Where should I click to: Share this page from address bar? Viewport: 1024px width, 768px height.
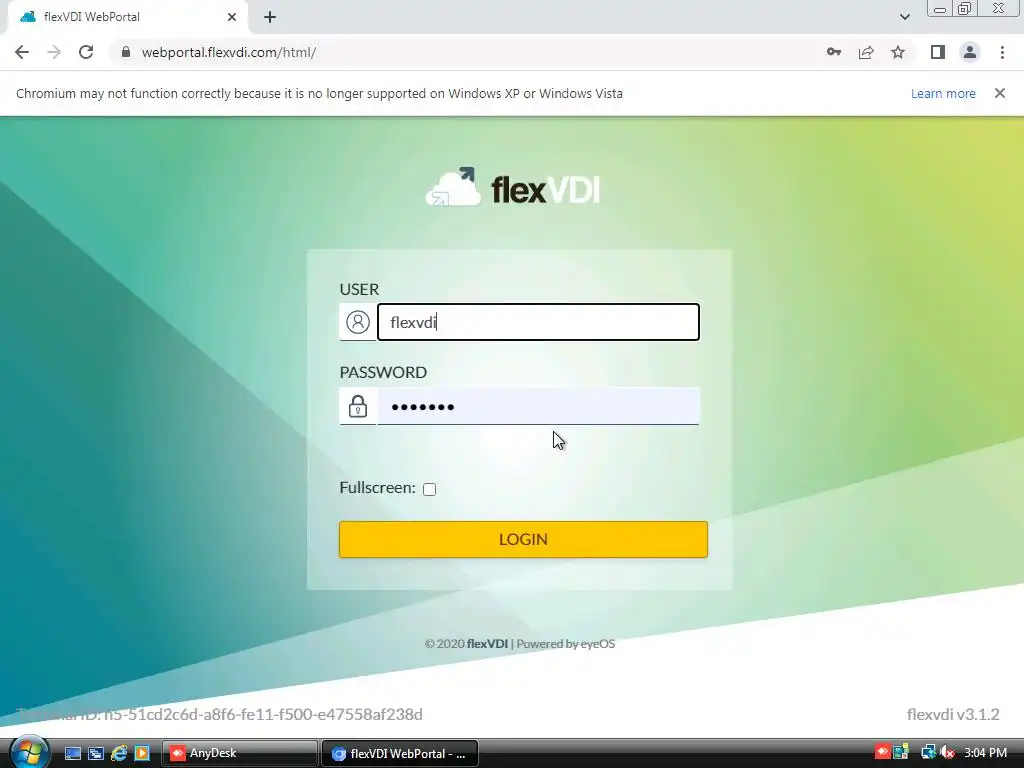[x=866, y=52]
